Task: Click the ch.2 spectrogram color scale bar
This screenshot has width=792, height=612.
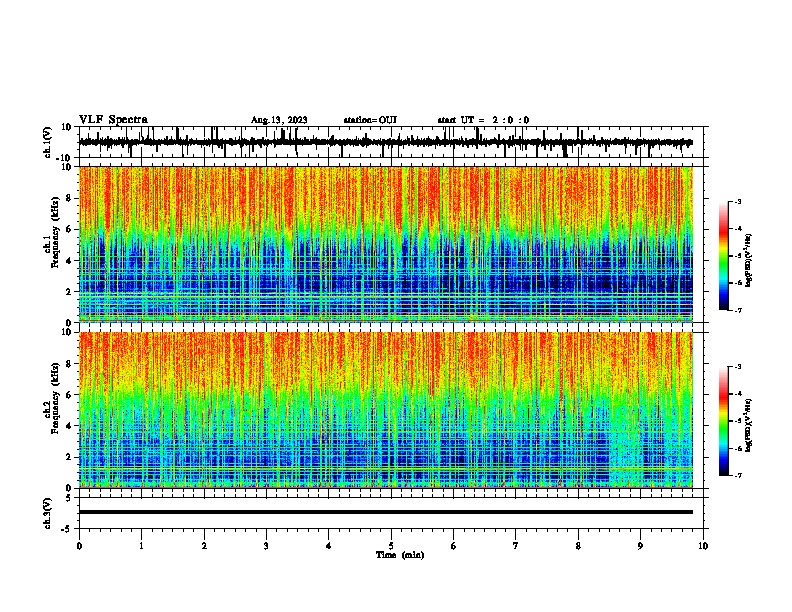Action: click(x=723, y=421)
